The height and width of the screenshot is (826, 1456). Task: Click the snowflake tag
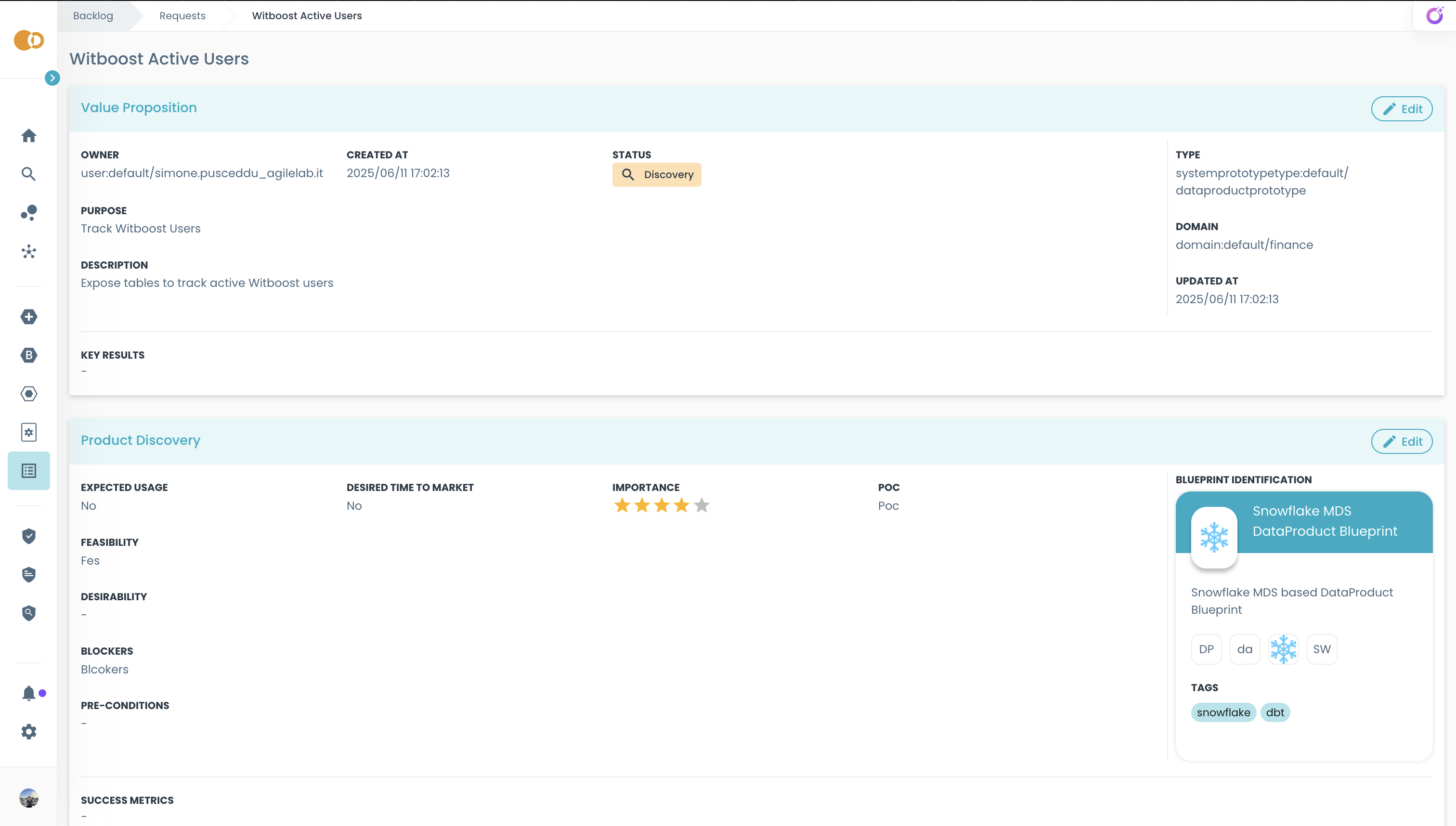1223,712
